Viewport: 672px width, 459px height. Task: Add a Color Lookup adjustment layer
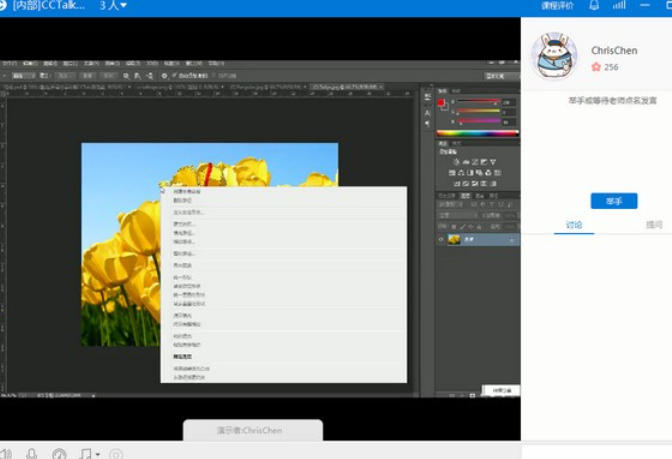[497, 173]
